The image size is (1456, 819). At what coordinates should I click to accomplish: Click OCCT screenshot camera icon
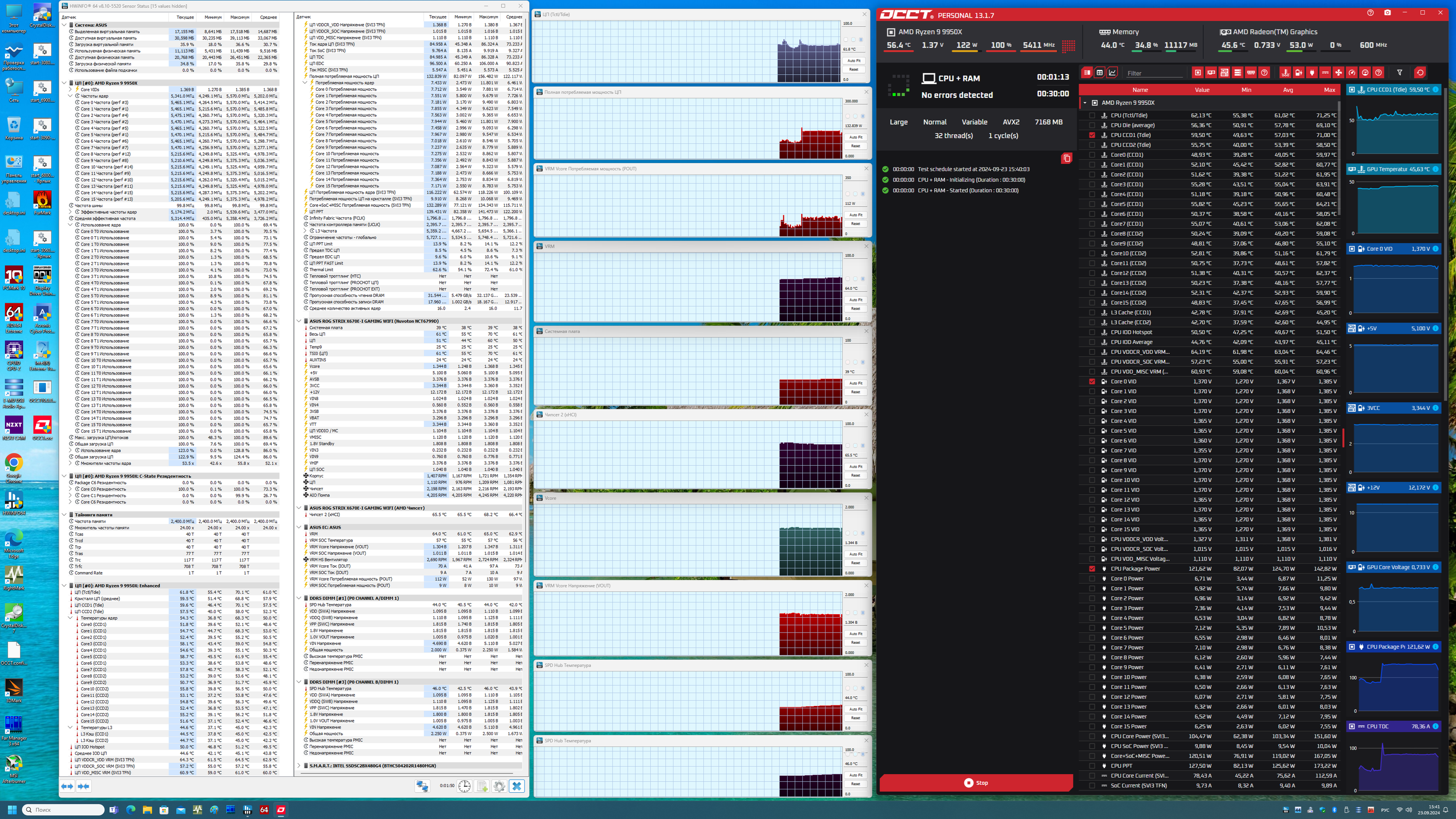(1387, 13)
